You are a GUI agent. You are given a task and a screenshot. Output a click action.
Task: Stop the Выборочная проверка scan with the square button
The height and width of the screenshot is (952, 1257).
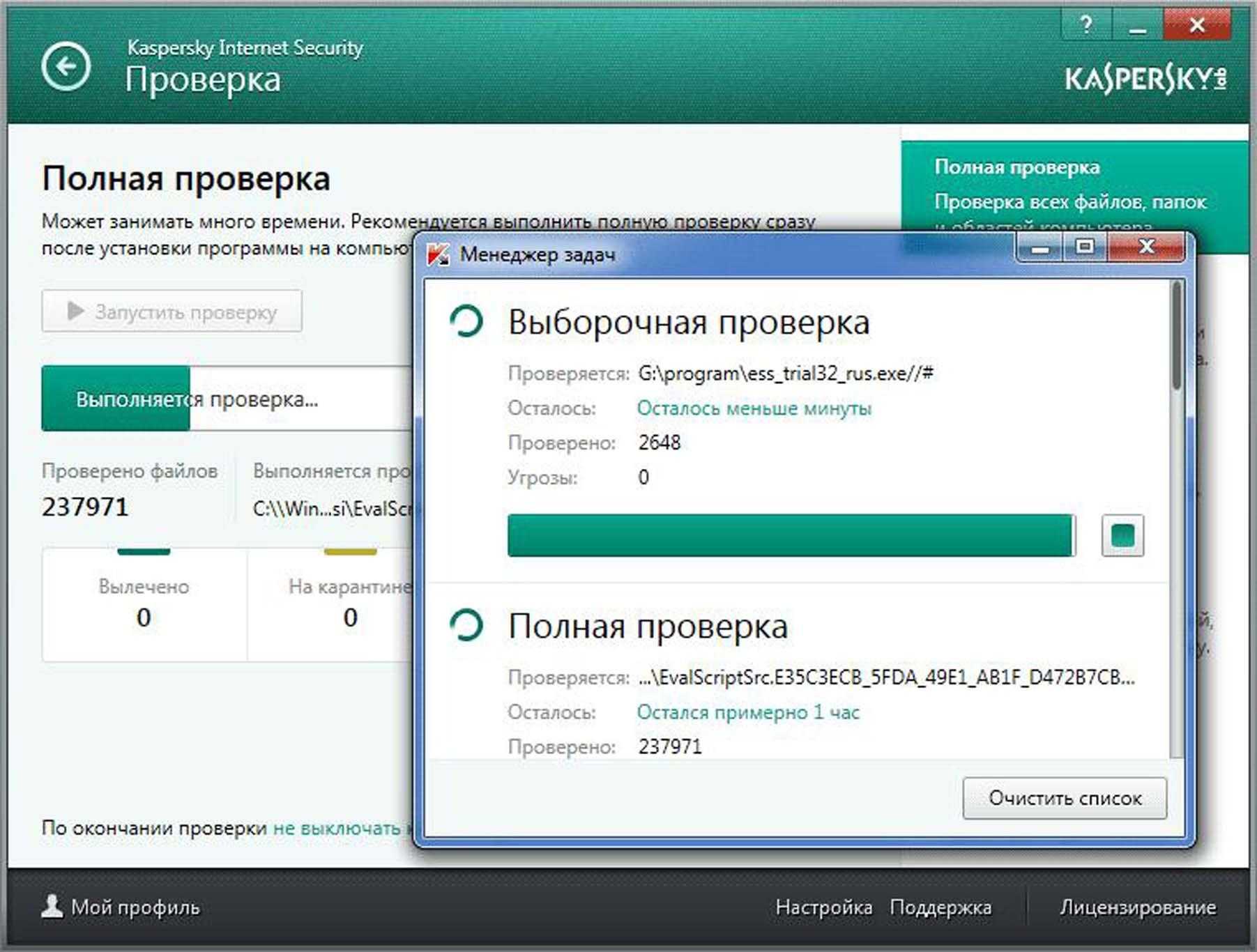coord(1122,535)
